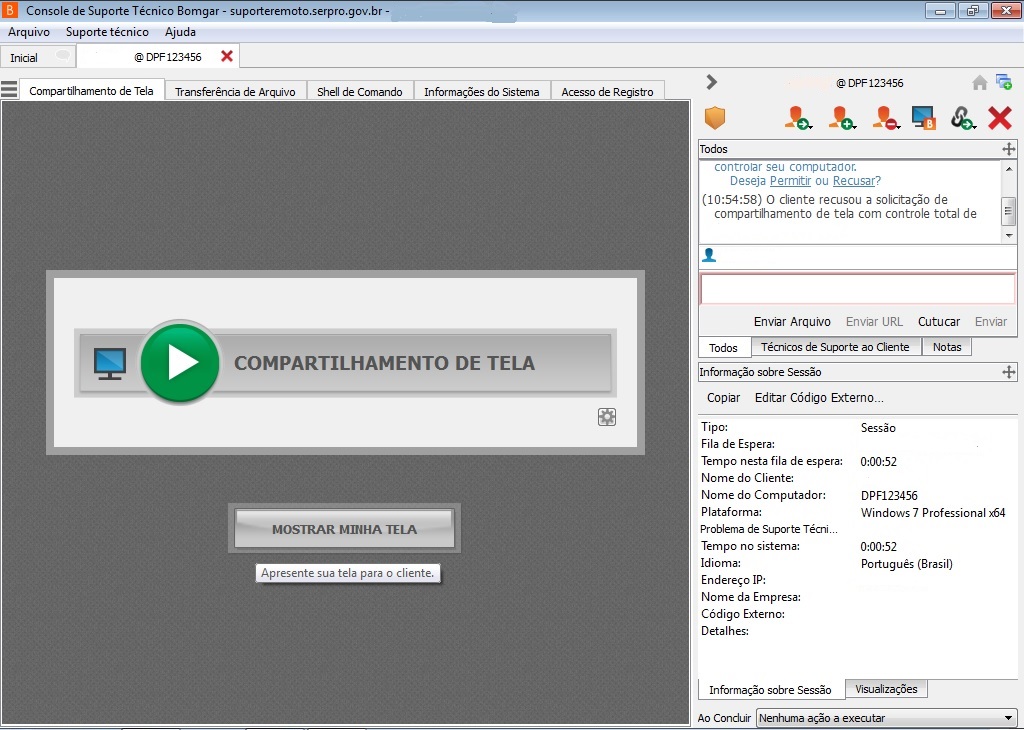Click the orange shield elevation icon
The image size is (1024, 730).
pyautogui.click(x=717, y=118)
